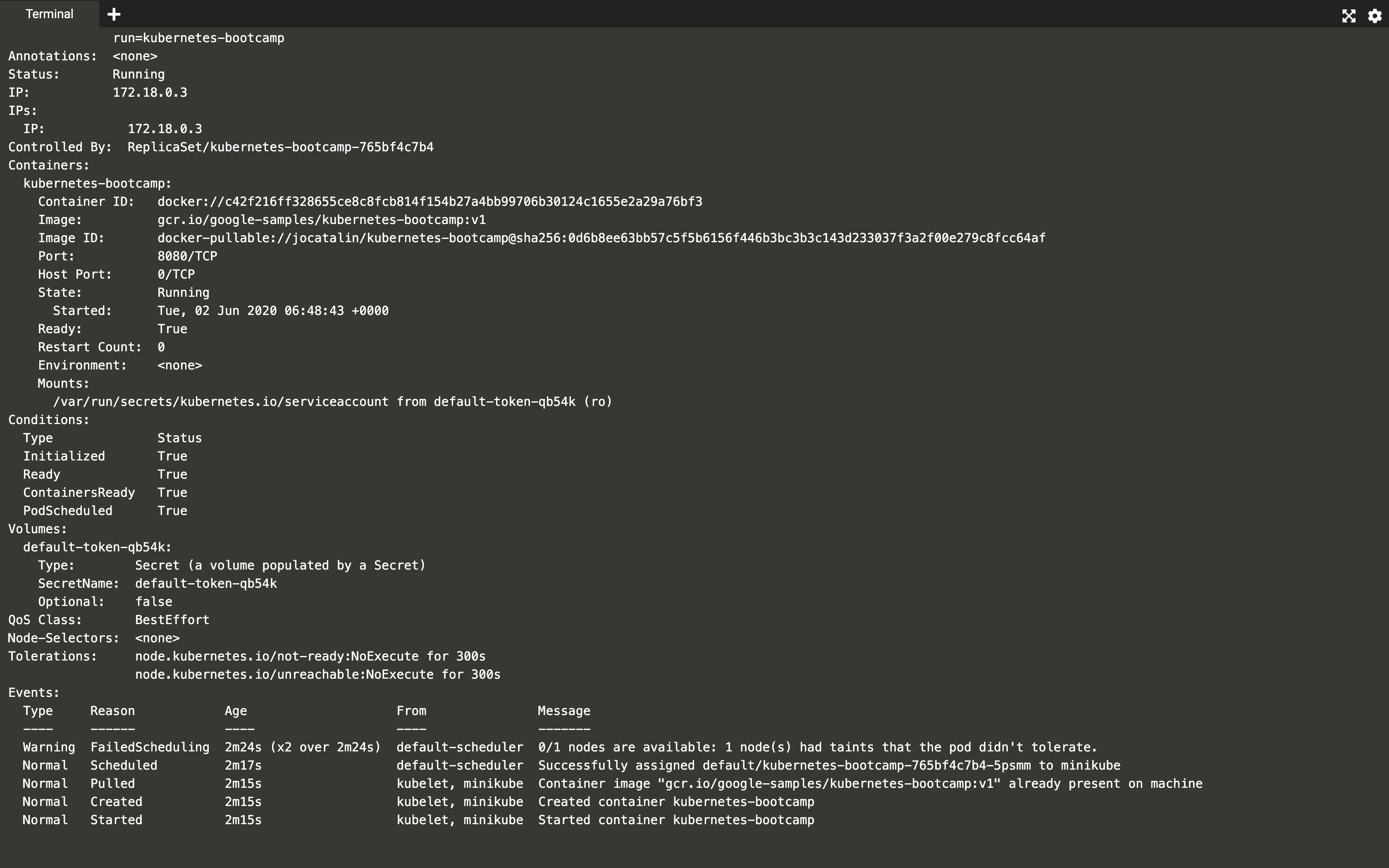Screen dimensions: 1389x868
Task: Click the pod IP address 172.18.0.3 under Status
Action: 150,93
